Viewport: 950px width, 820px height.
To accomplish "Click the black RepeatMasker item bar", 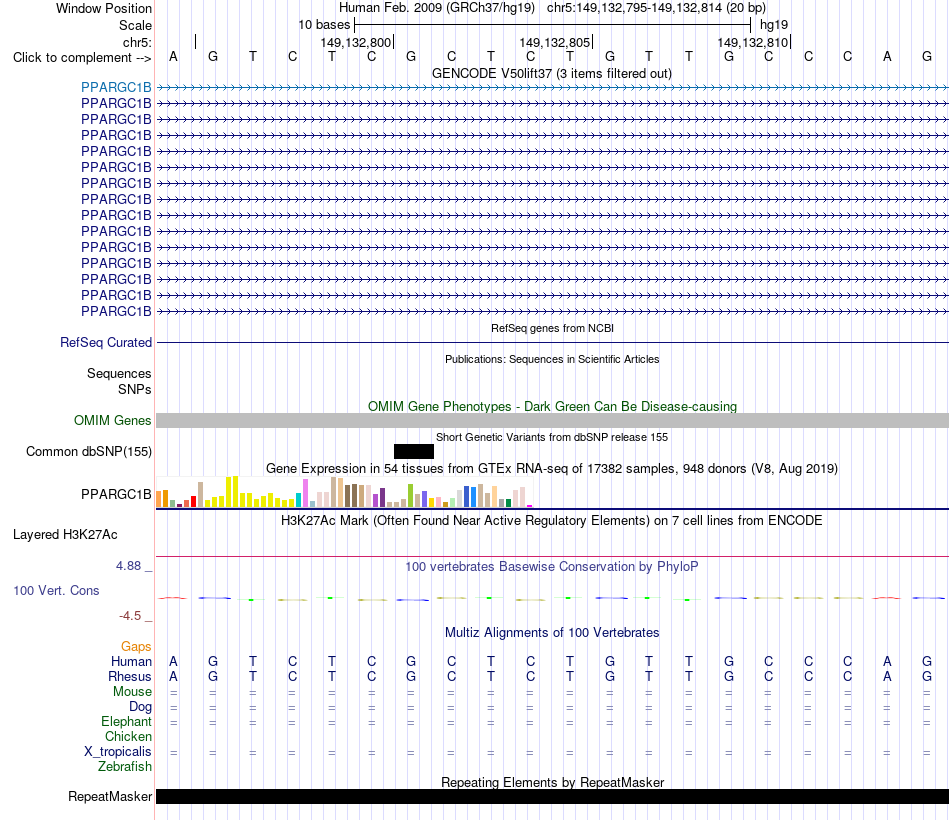I will [552, 796].
